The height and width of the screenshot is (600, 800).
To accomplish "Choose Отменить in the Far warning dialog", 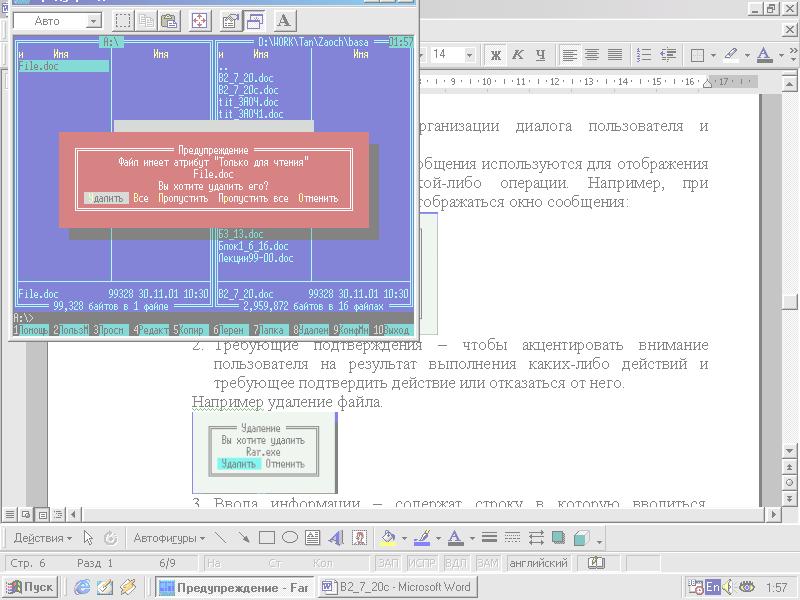I will click(318, 198).
